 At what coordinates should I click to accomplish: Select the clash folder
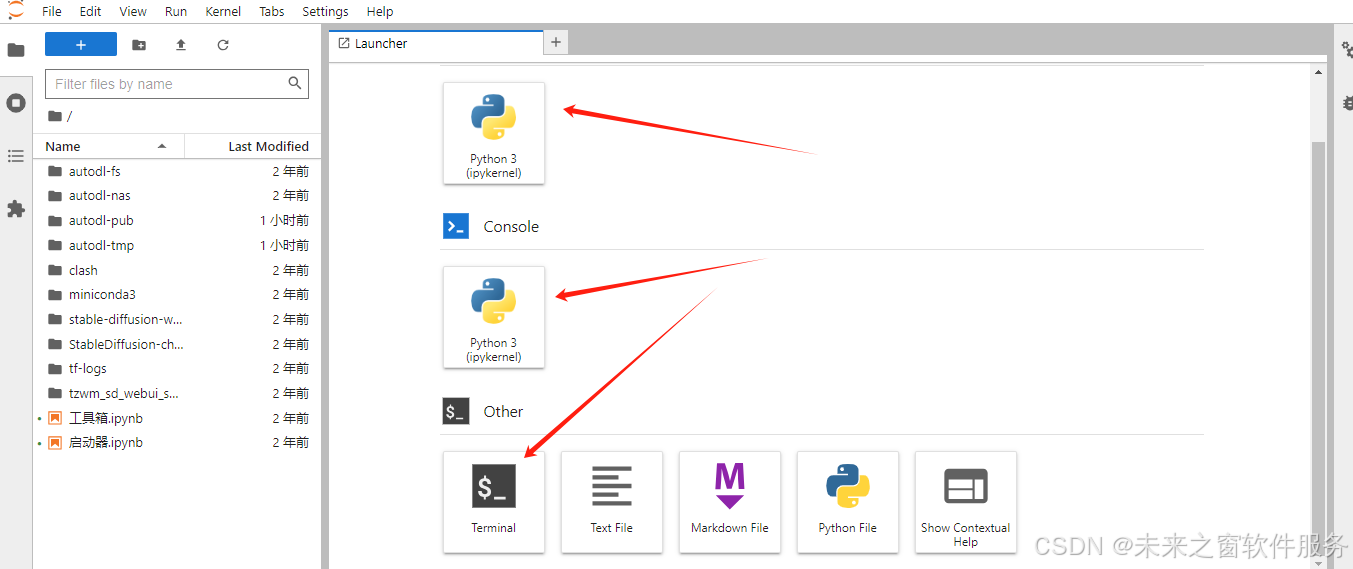click(x=177, y=270)
